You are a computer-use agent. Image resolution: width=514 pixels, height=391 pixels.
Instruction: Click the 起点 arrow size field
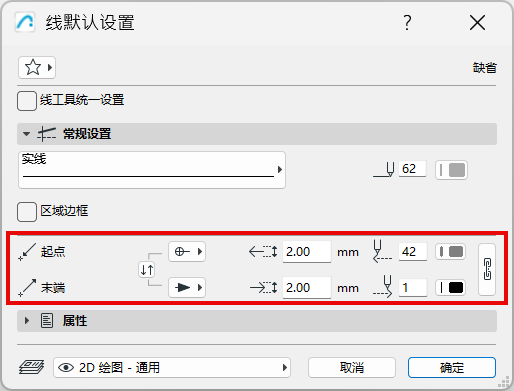click(307, 252)
